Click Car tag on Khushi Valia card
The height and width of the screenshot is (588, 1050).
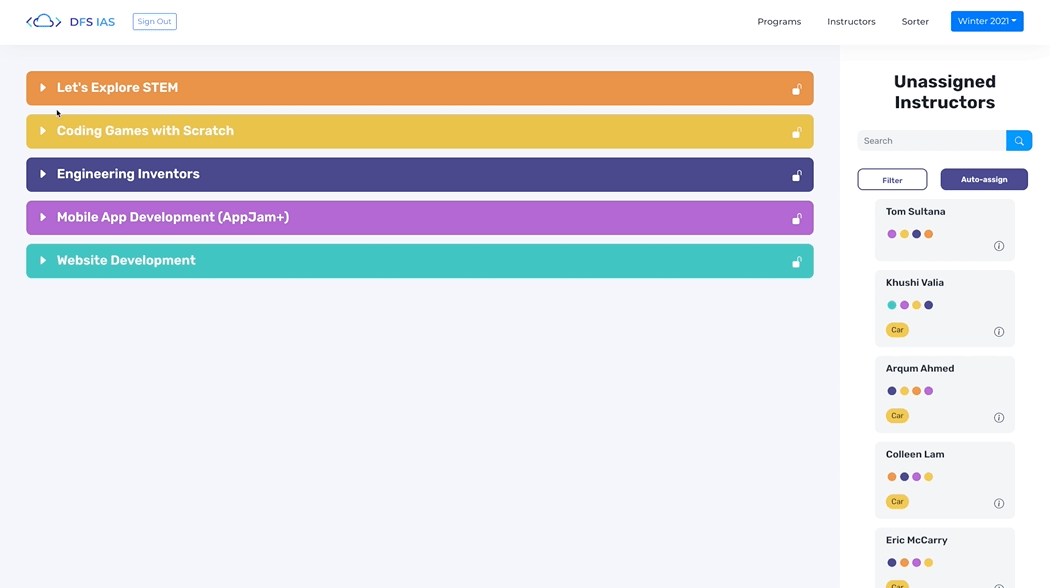coord(897,330)
